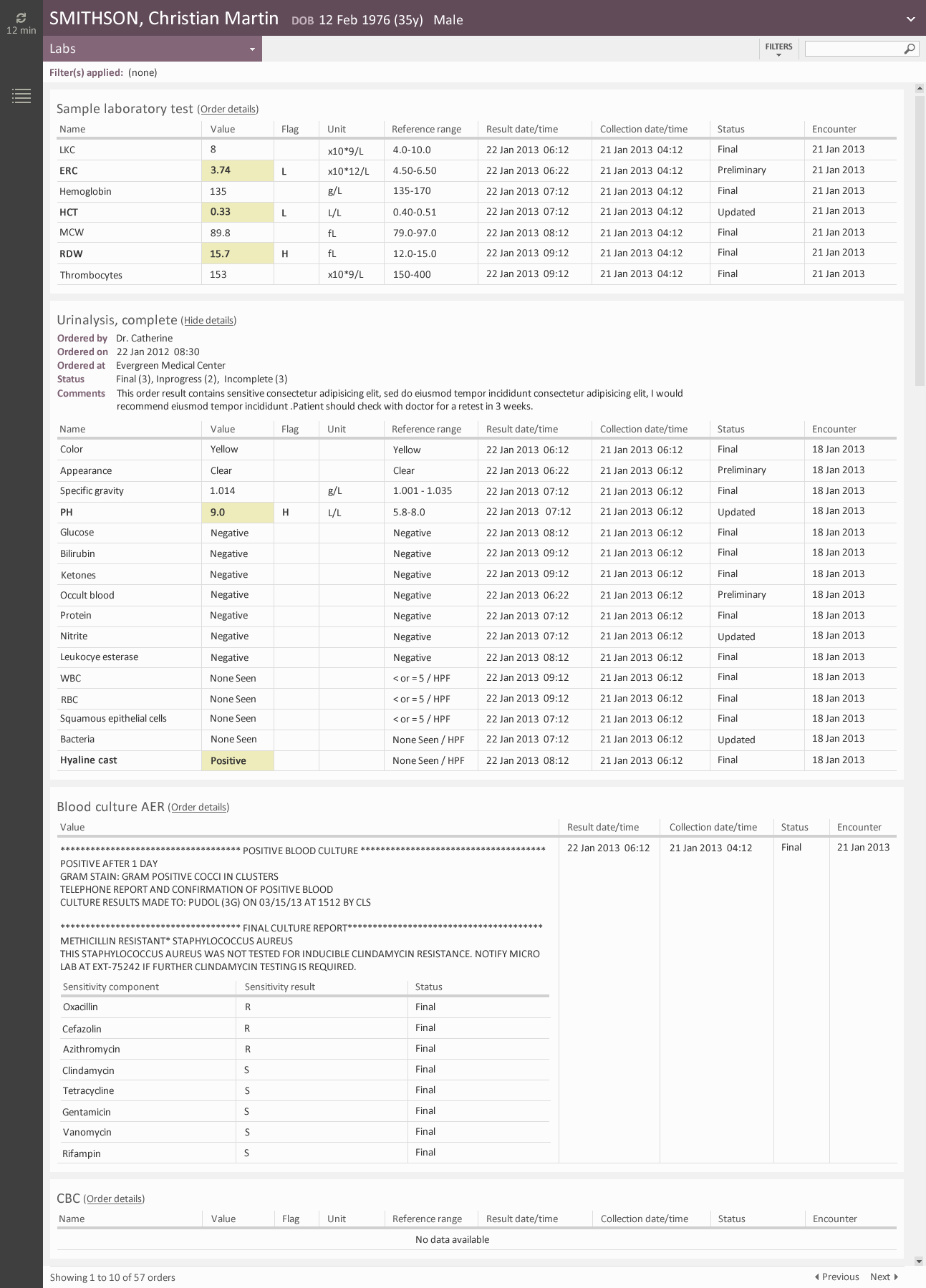Click the refresh icon above 12 min
This screenshot has width=926, height=1288.
pos(21,18)
